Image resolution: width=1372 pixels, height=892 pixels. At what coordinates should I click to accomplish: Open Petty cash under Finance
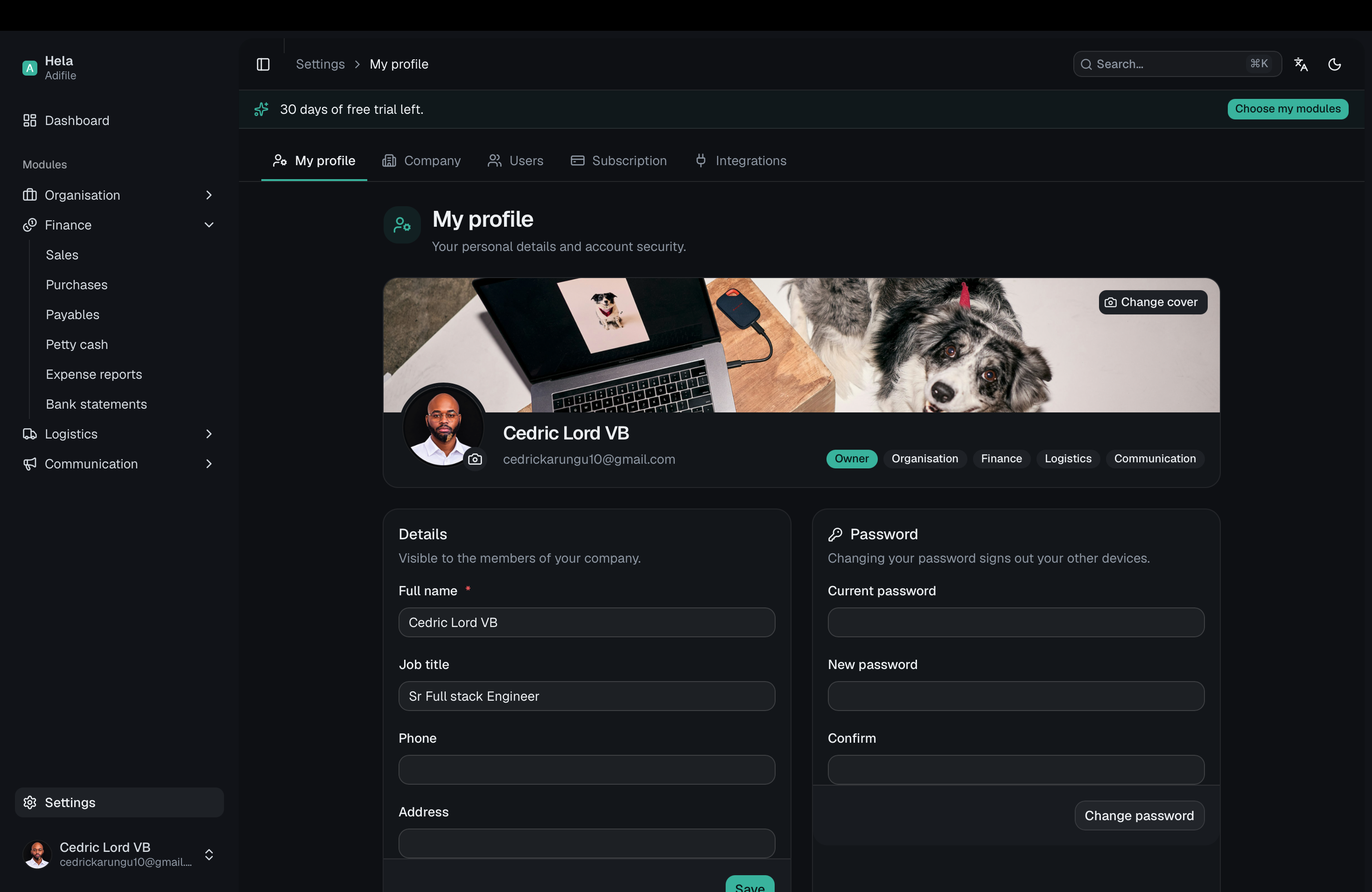pyautogui.click(x=77, y=345)
